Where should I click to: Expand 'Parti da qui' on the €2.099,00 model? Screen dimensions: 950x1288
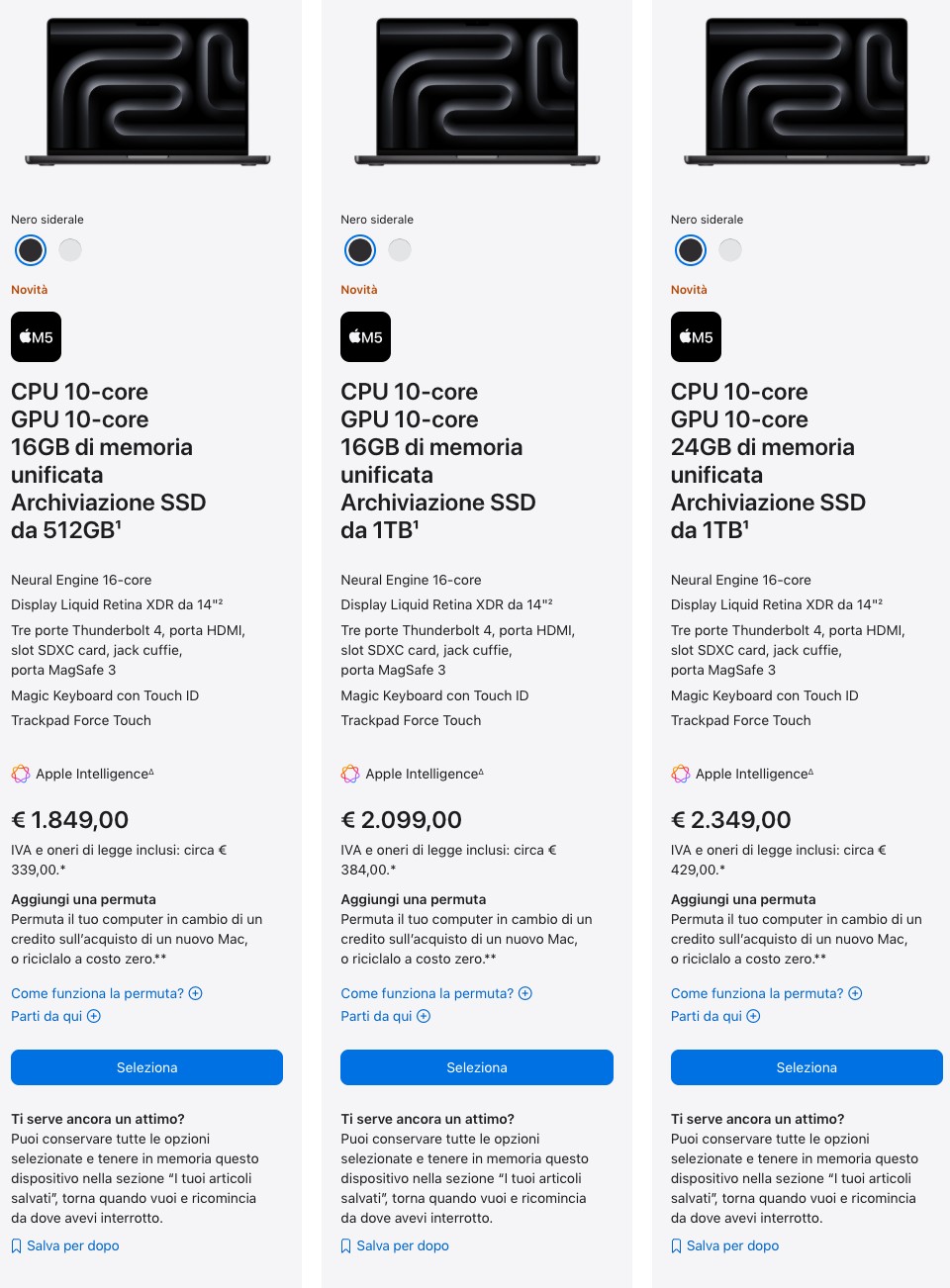[x=385, y=1016]
